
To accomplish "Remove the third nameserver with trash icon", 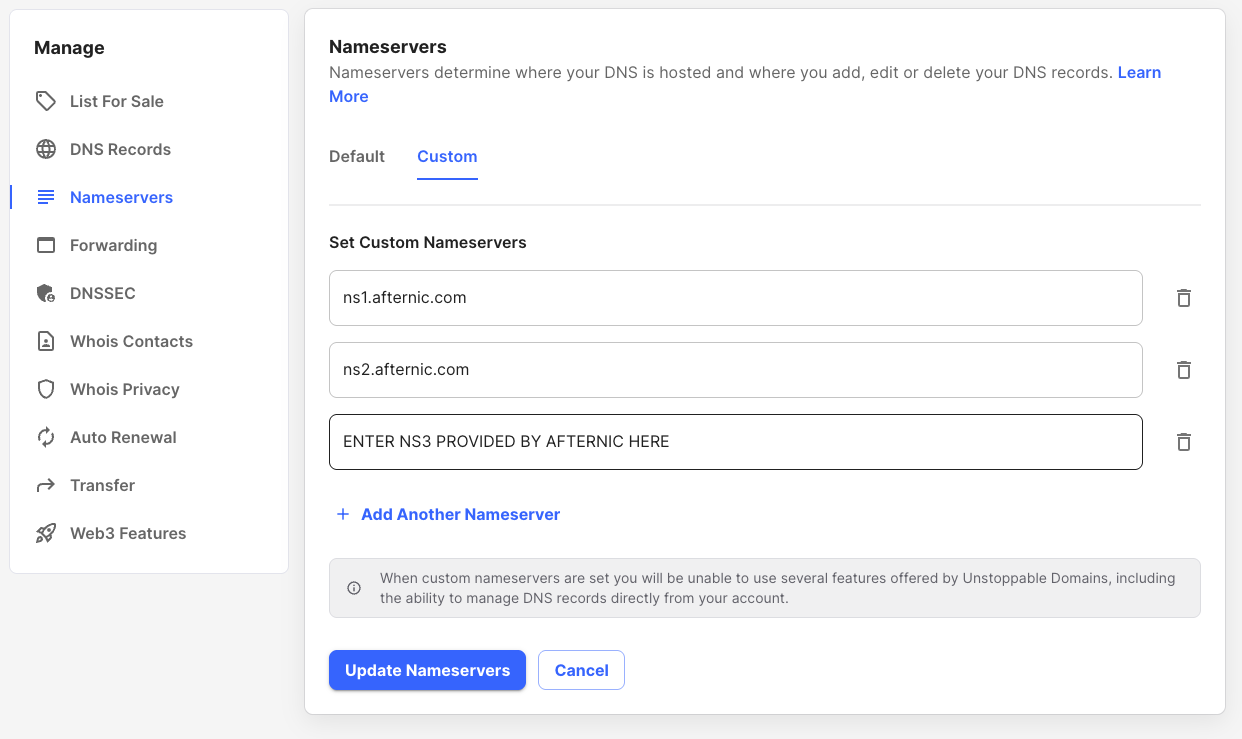I will point(1184,442).
